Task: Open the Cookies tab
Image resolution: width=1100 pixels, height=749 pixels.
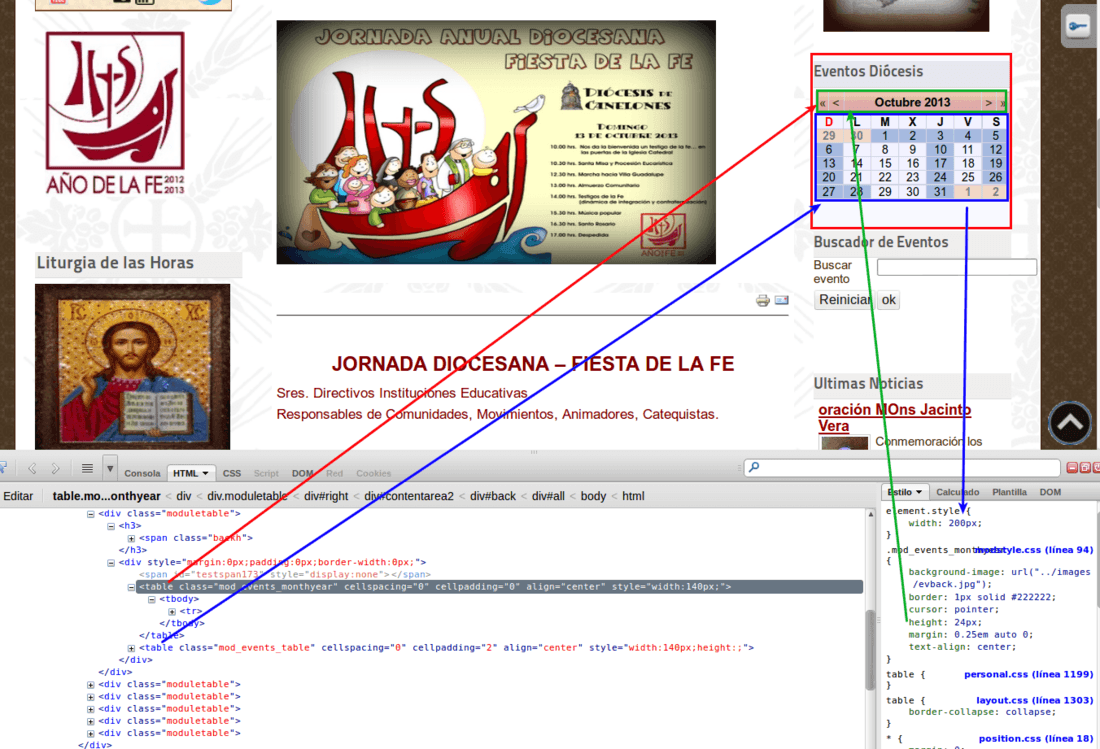Action: coord(373,473)
